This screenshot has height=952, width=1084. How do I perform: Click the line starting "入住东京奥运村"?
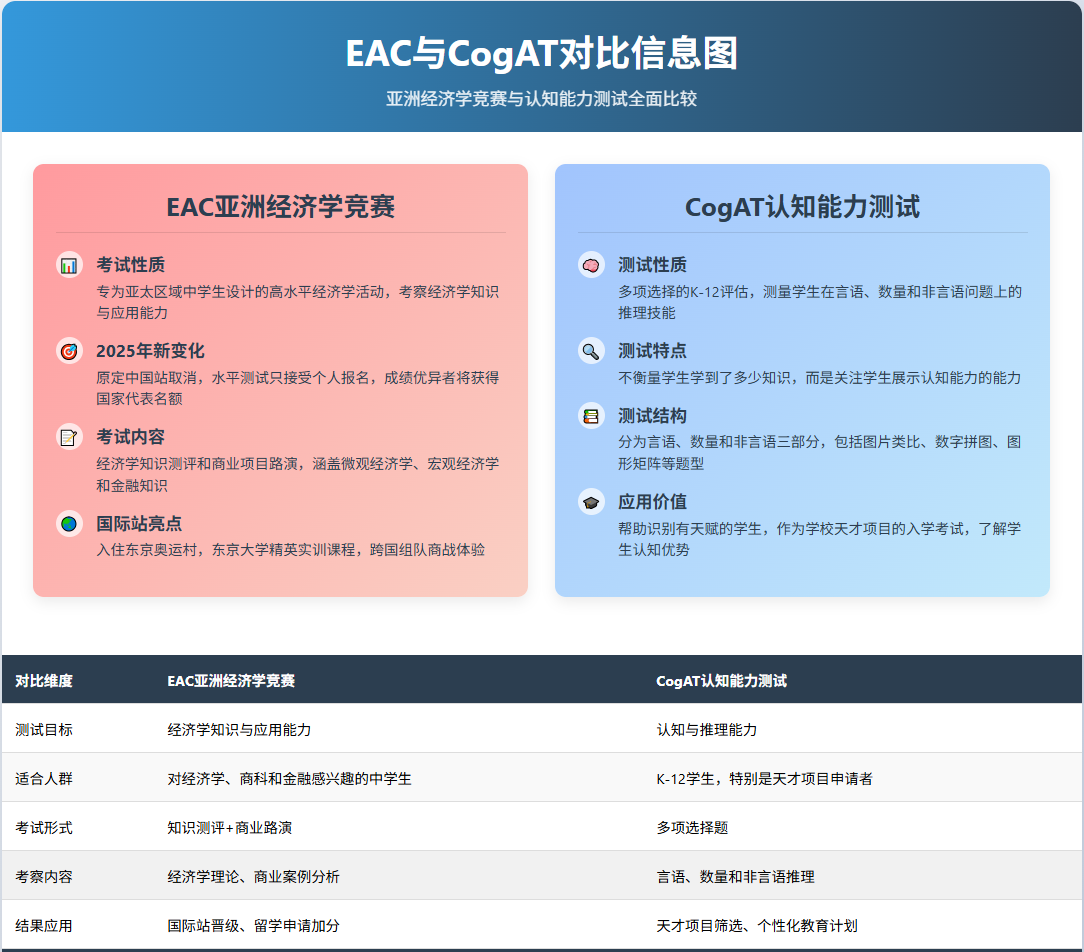pyautogui.click(x=290, y=550)
